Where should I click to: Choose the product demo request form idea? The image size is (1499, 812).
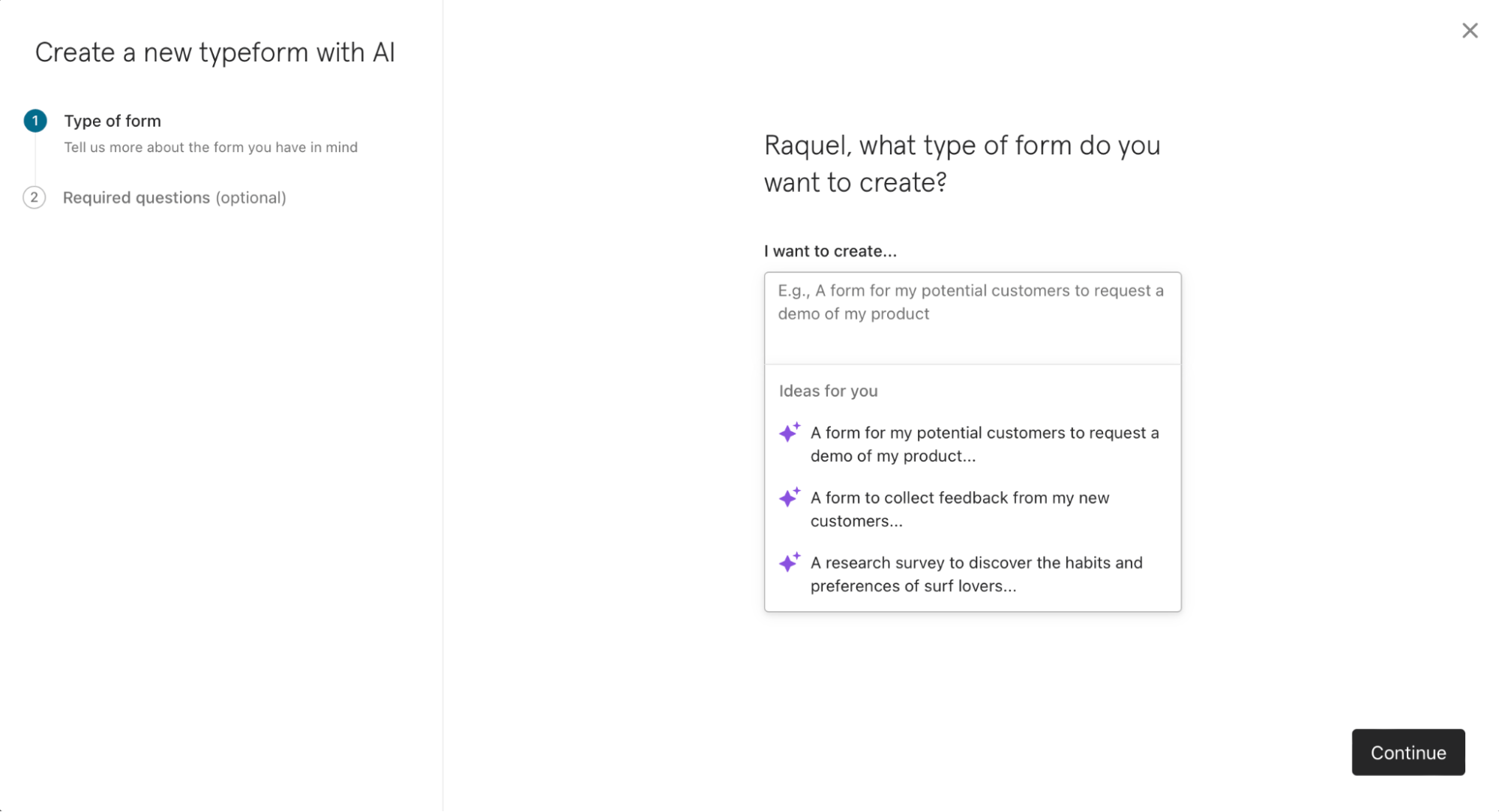coord(984,444)
